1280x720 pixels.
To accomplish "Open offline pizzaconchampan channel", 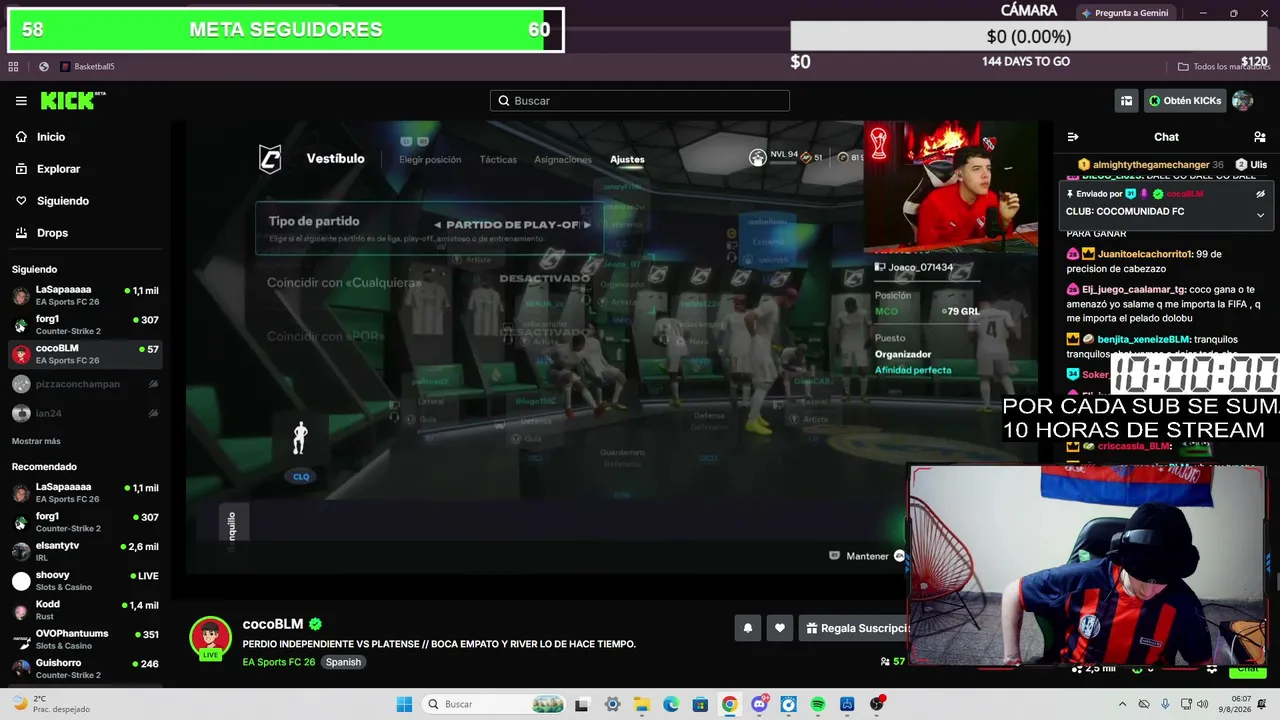I will tap(85, 384).
